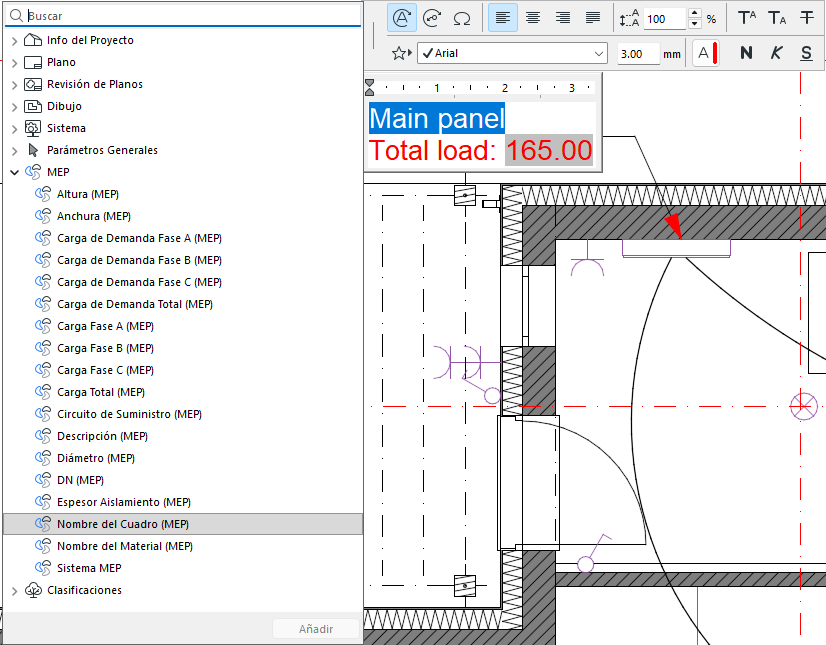Toggle left text alignment
This screenshot has width=826, height=645.
click(503, 18)
